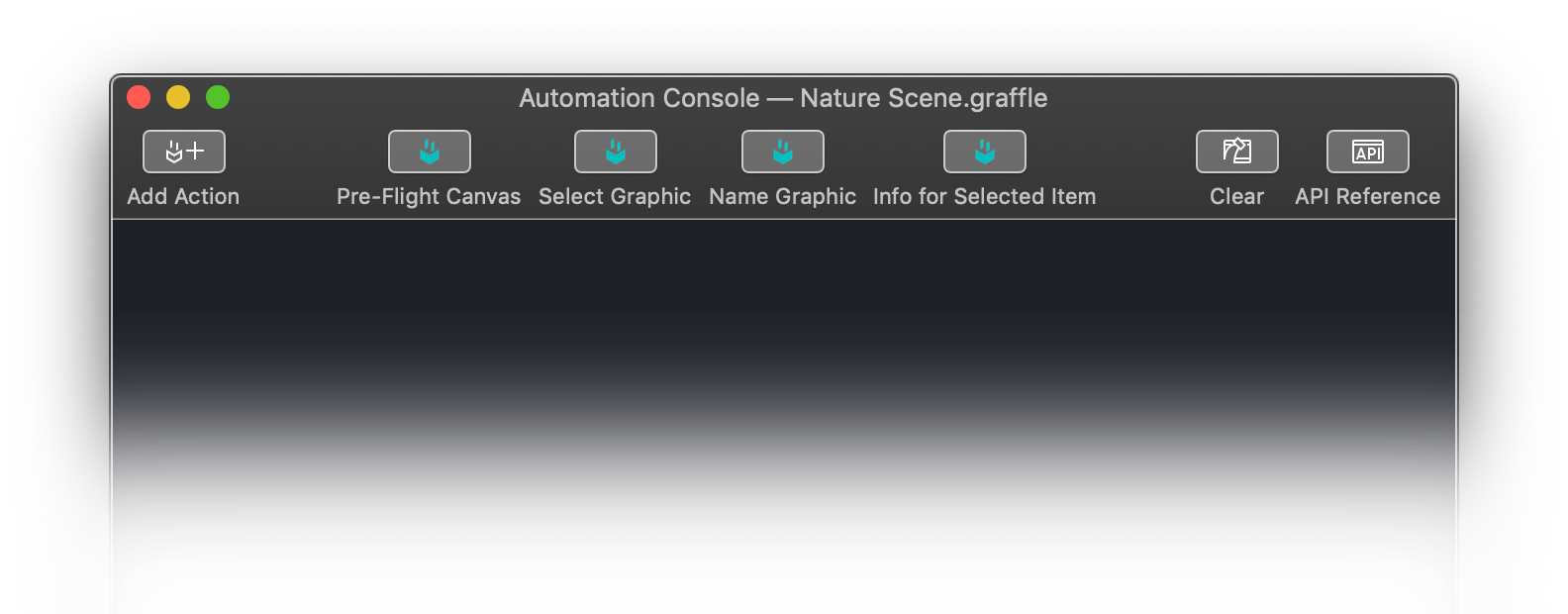Click the Add Action plug icon
This screenshot has width=1568, height=614.
click(184, 152)
